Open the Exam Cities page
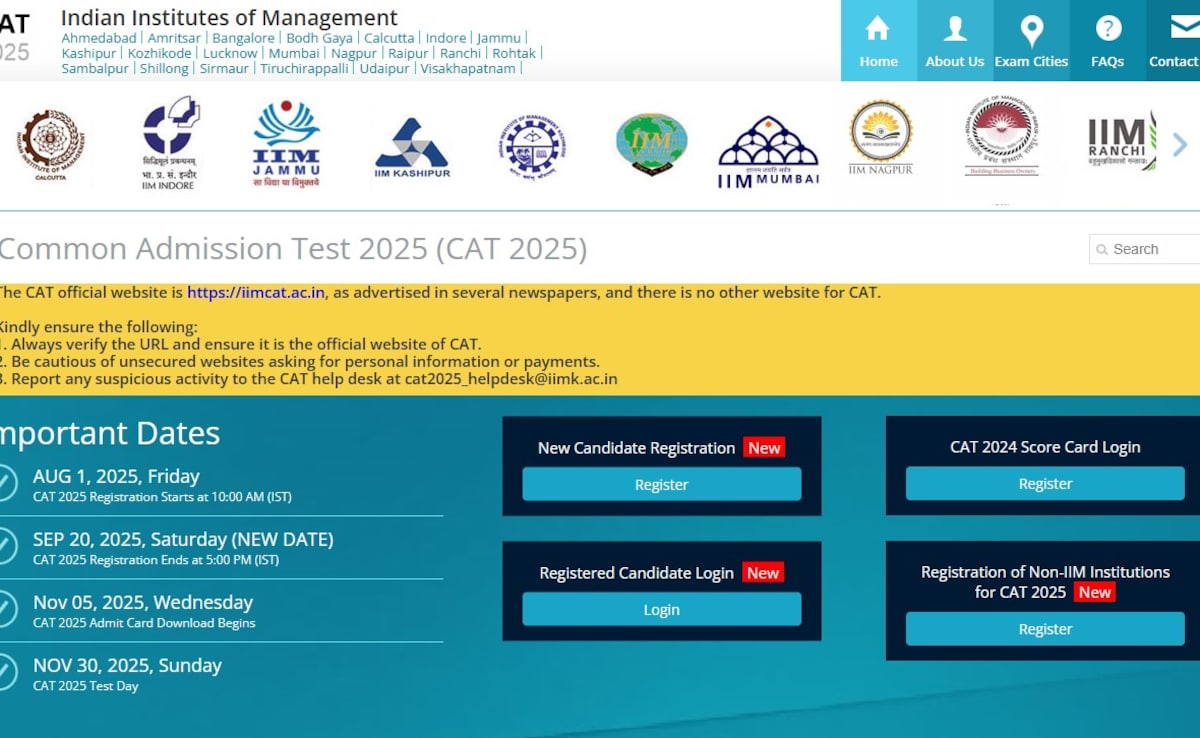 click(1031, 41)
